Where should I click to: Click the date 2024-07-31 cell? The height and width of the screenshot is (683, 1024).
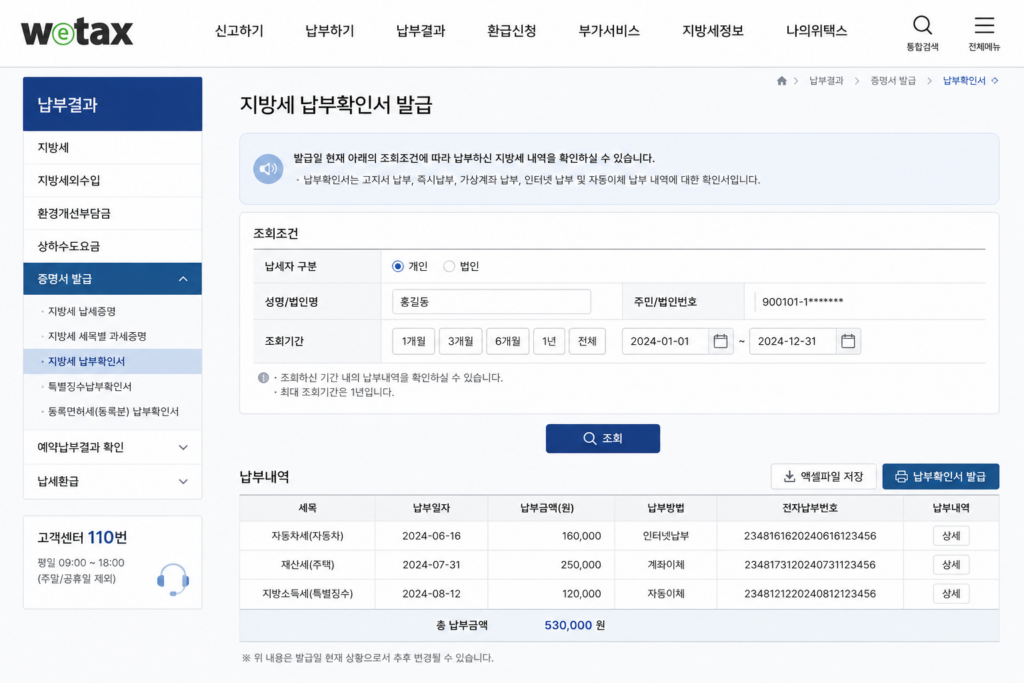pyautogui.click(x=431, y=565)
